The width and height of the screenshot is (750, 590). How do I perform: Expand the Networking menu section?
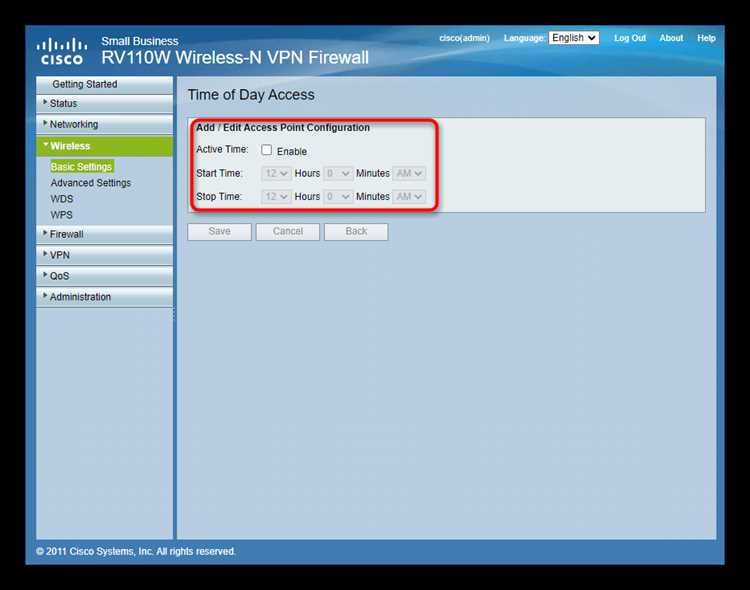[104, 124]
